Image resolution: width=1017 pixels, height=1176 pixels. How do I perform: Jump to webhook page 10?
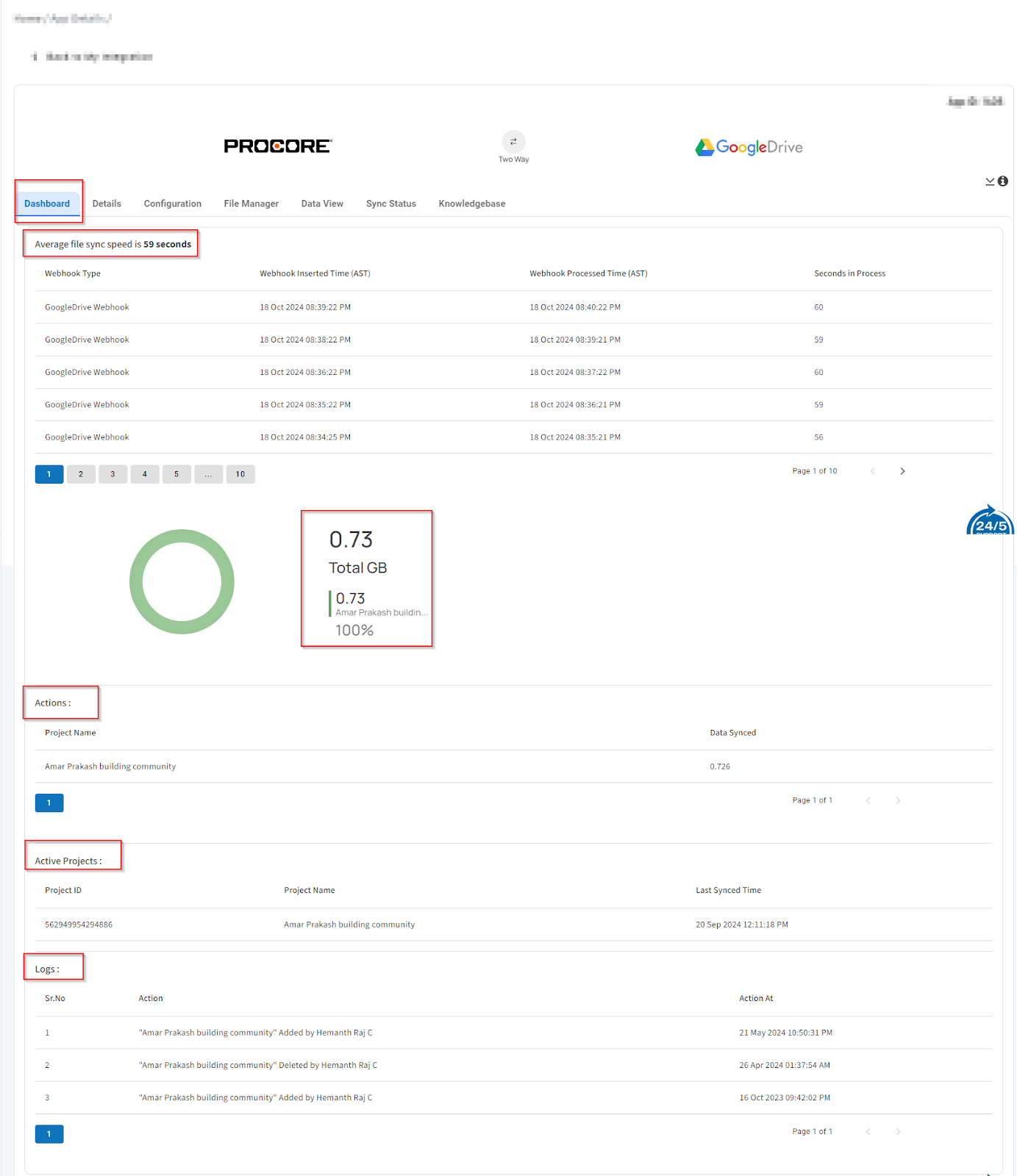240,474
